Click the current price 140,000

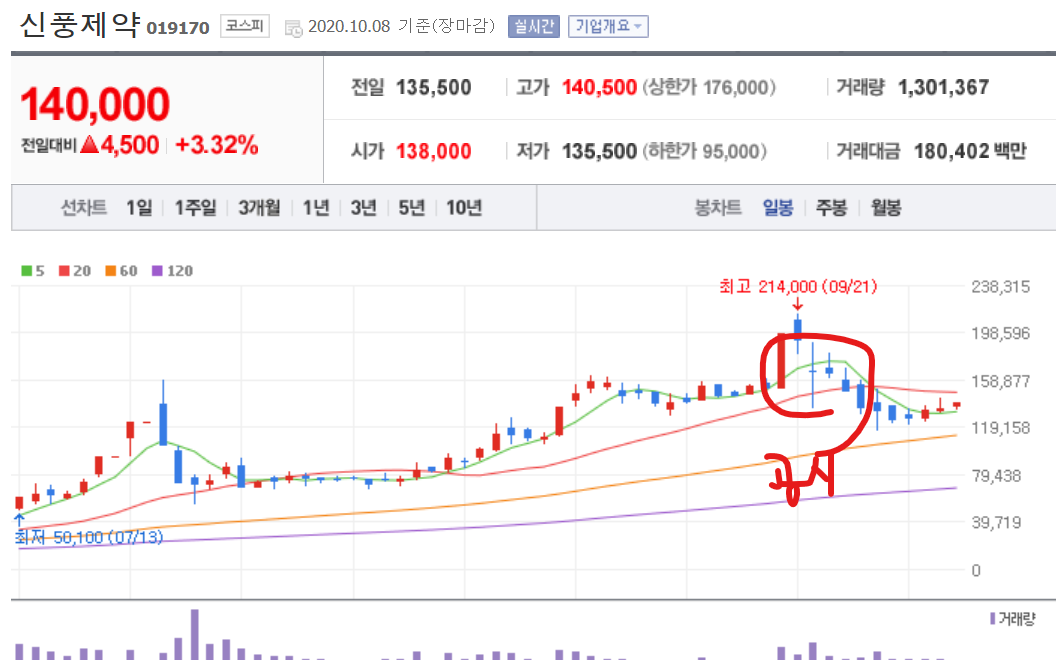tap(95, 104)
